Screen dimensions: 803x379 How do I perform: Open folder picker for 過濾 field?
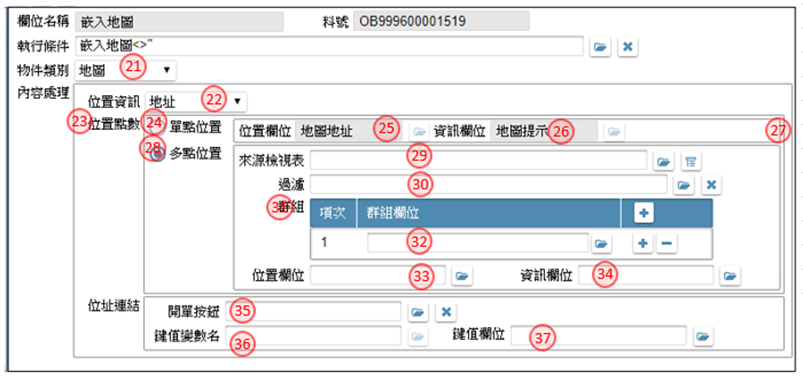point(683,185)
